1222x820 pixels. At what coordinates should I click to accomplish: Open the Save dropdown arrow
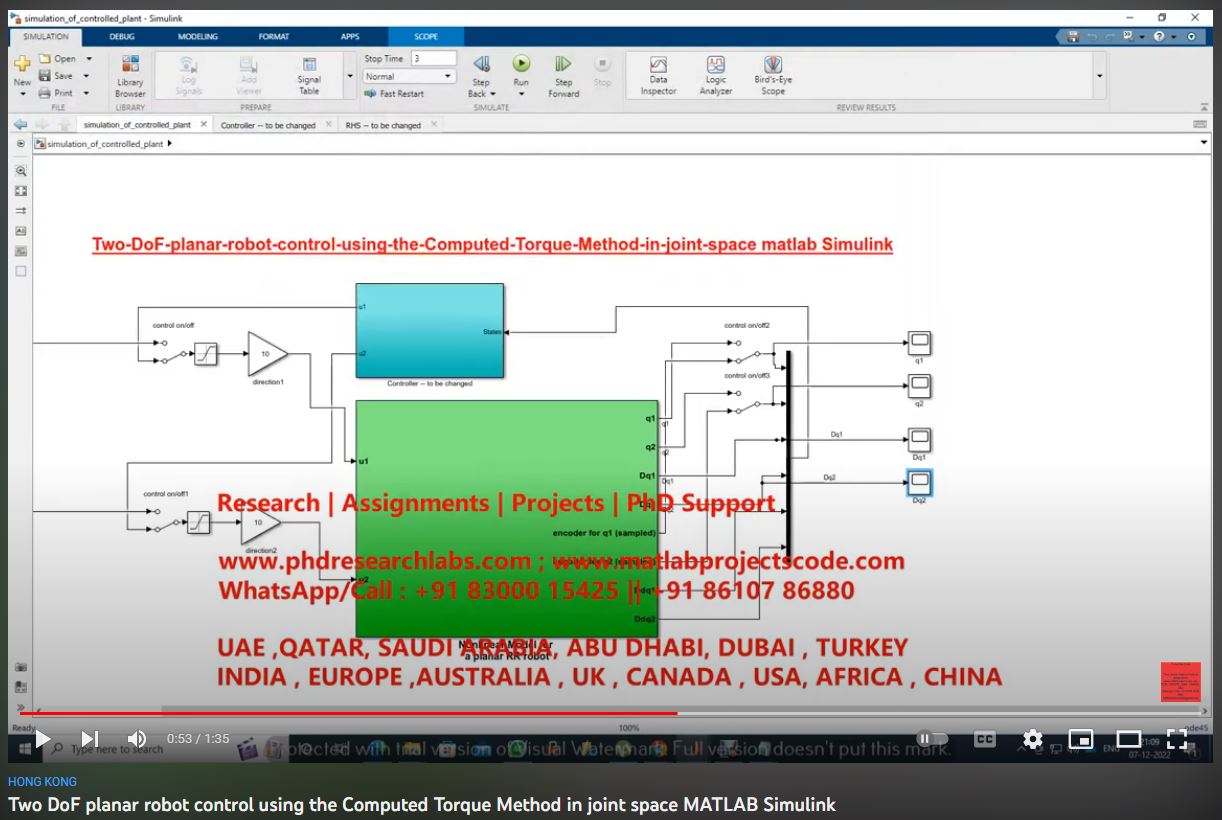tap(88, 76)
